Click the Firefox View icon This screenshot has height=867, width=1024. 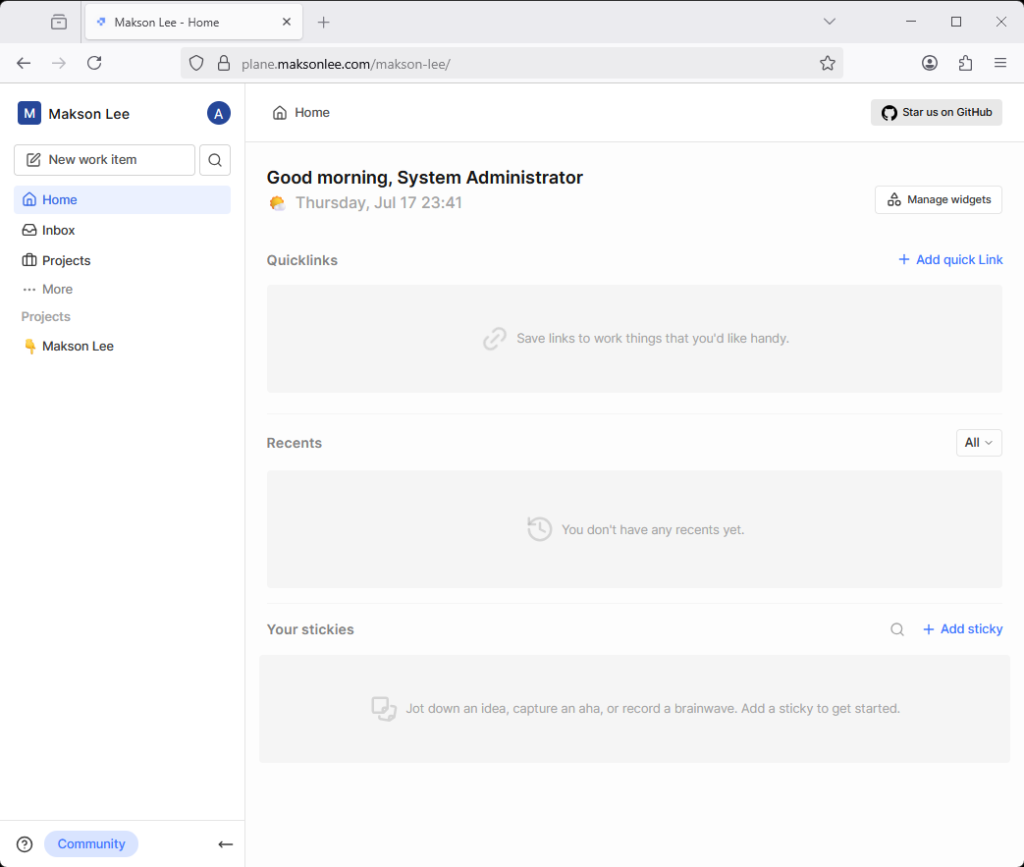coord(59,22)
